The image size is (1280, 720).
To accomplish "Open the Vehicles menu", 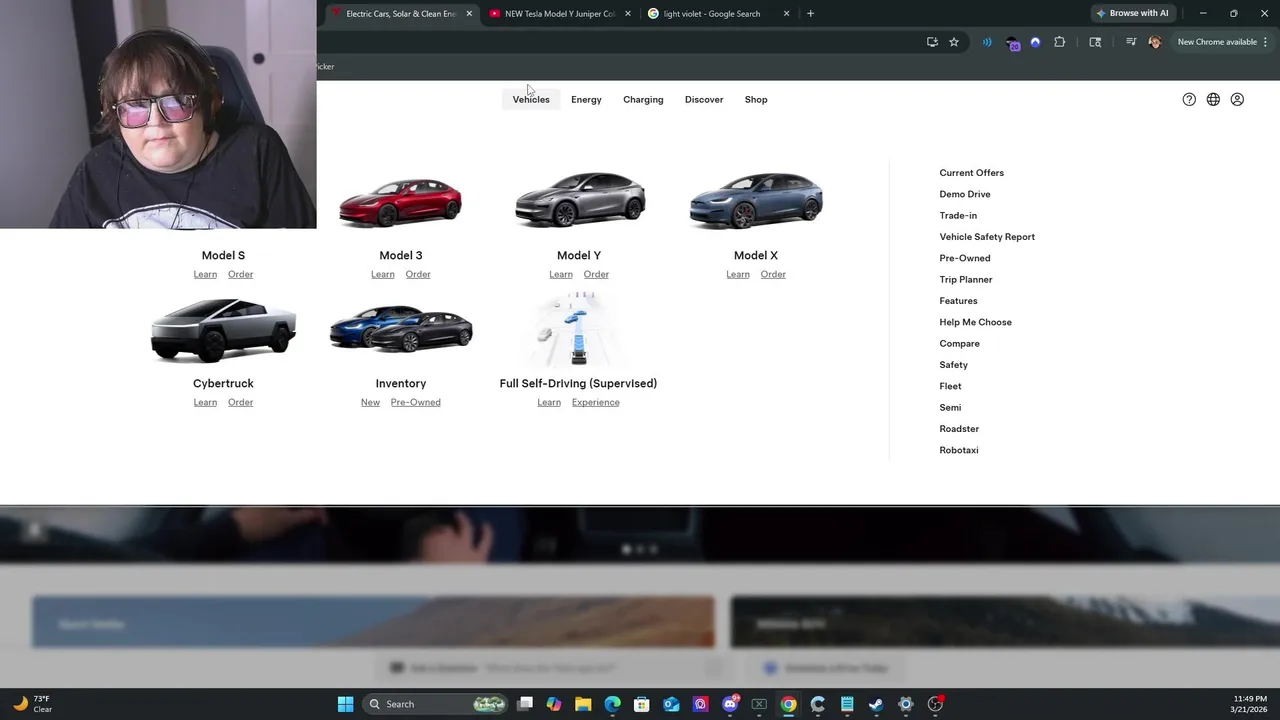I will click(x=531, y=99).
